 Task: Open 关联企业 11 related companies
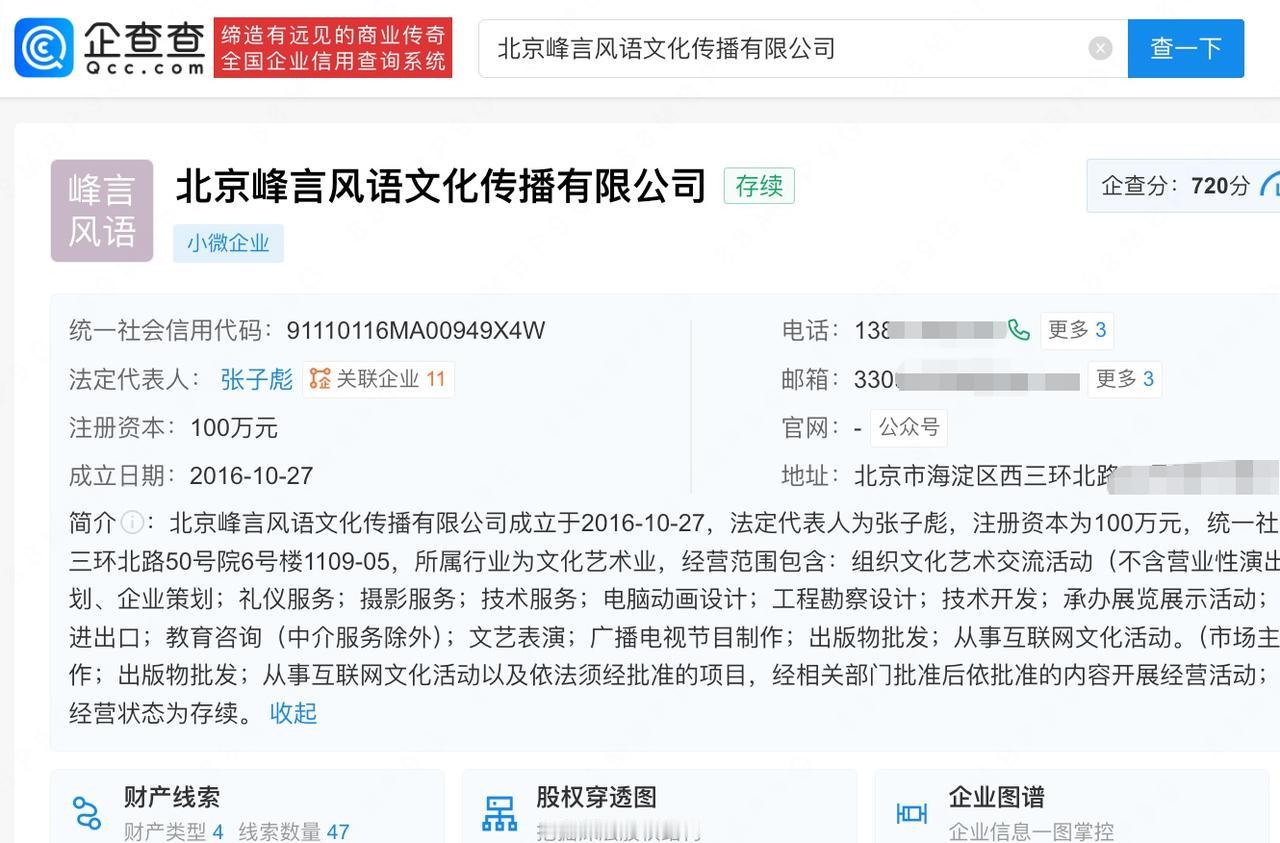coord(378,379)
